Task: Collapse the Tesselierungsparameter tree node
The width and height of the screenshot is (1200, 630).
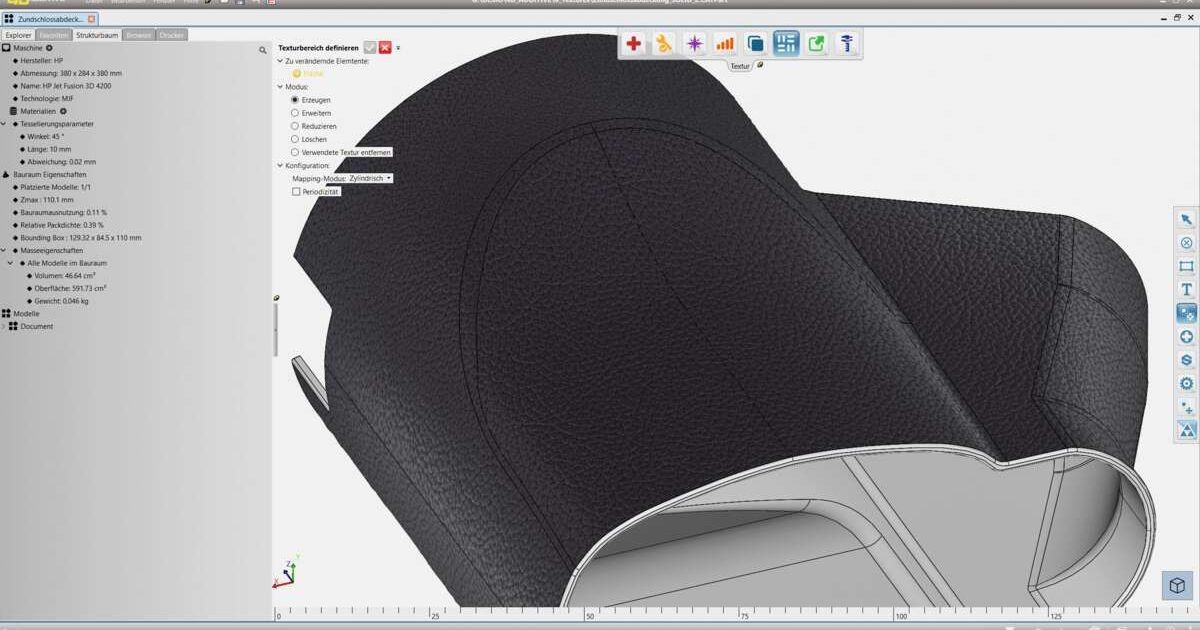Action: (4, 124)
